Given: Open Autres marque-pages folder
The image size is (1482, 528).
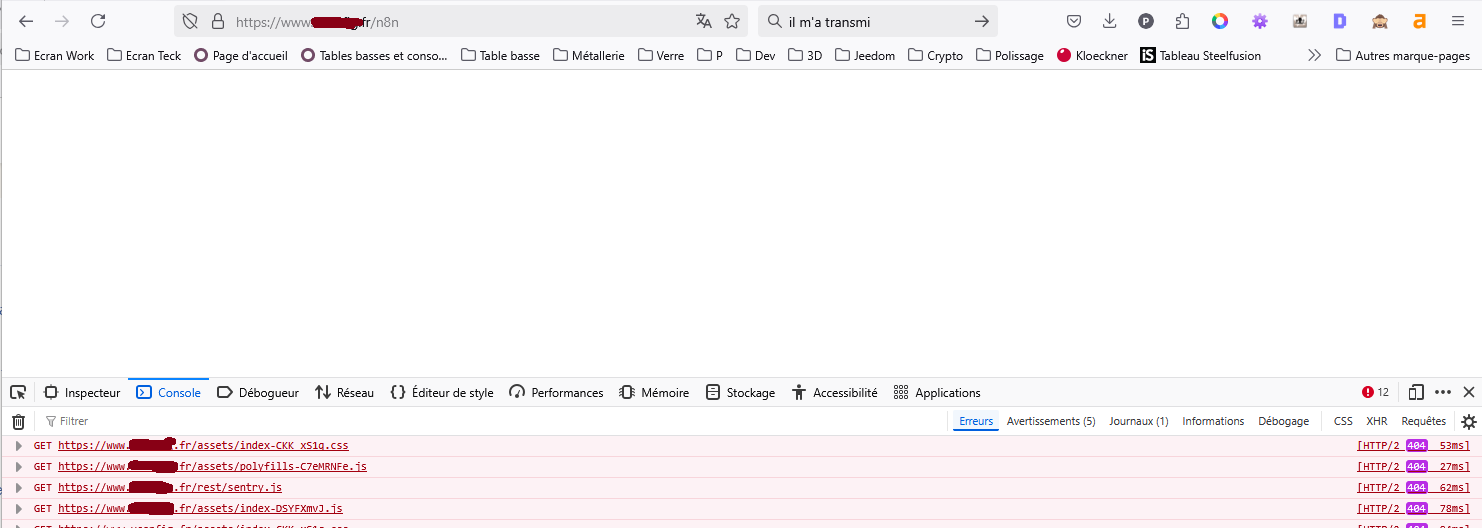Looking at the screenshot, I should (1403, 56).
